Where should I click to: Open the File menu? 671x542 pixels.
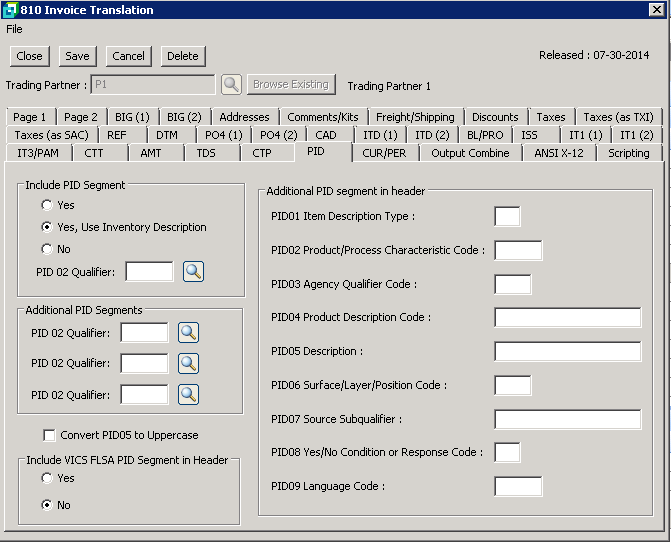pos(14,29)
